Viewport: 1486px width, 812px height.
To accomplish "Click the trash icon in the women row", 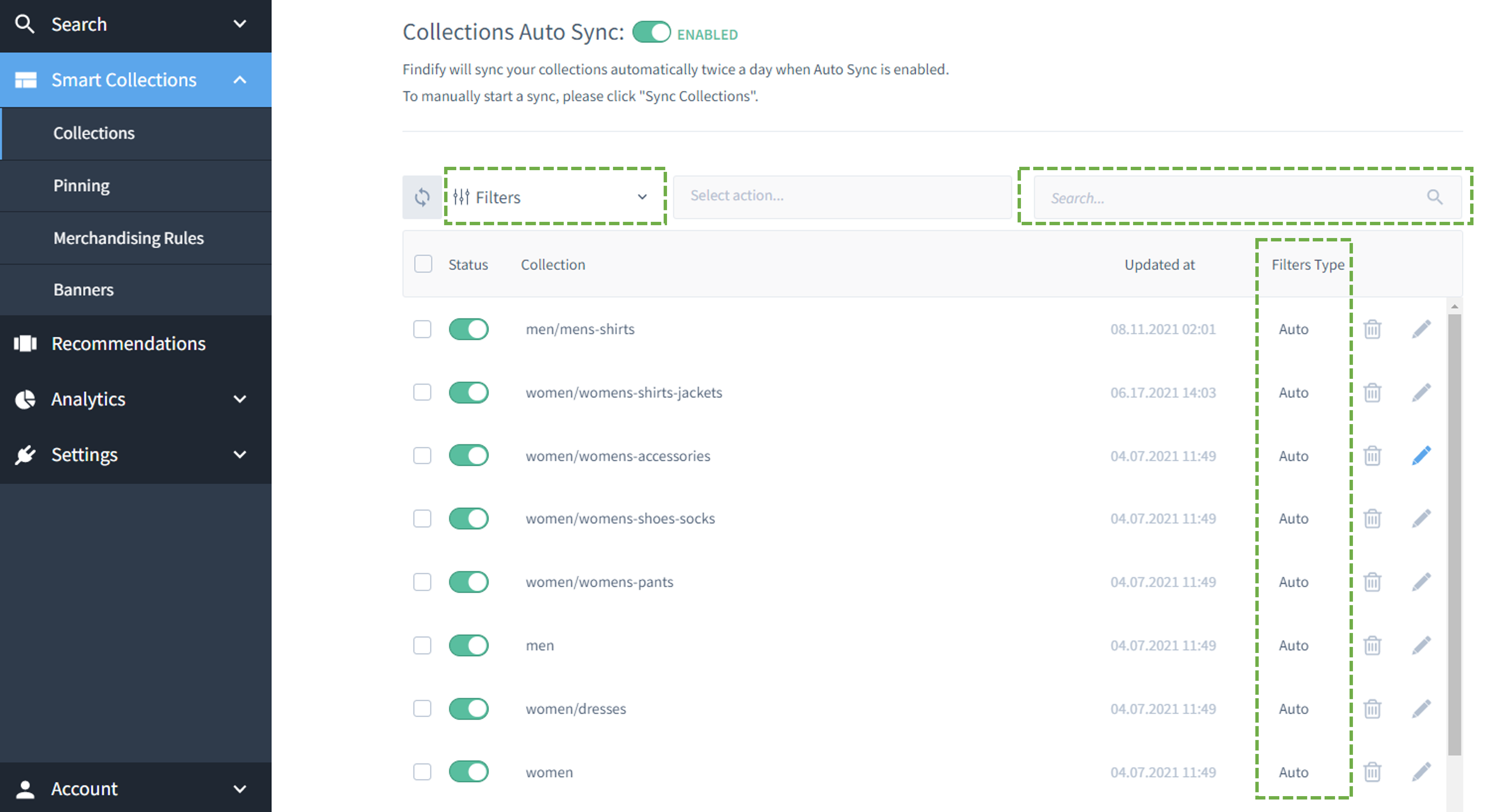I will pos(1372,771).
